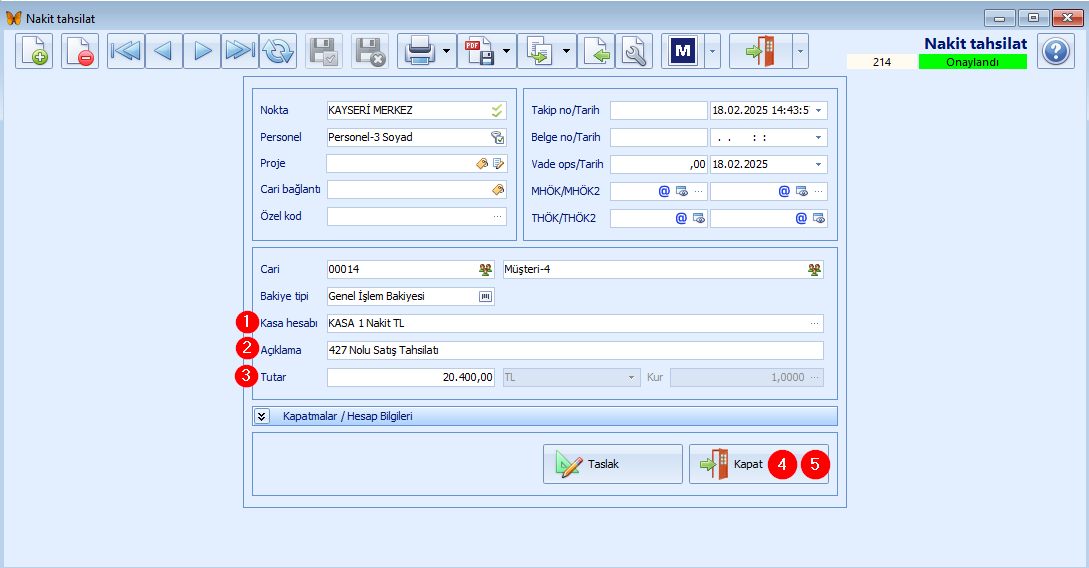1089x568 pixels.
Task: Jump to the last record
Action: [240, 51]
